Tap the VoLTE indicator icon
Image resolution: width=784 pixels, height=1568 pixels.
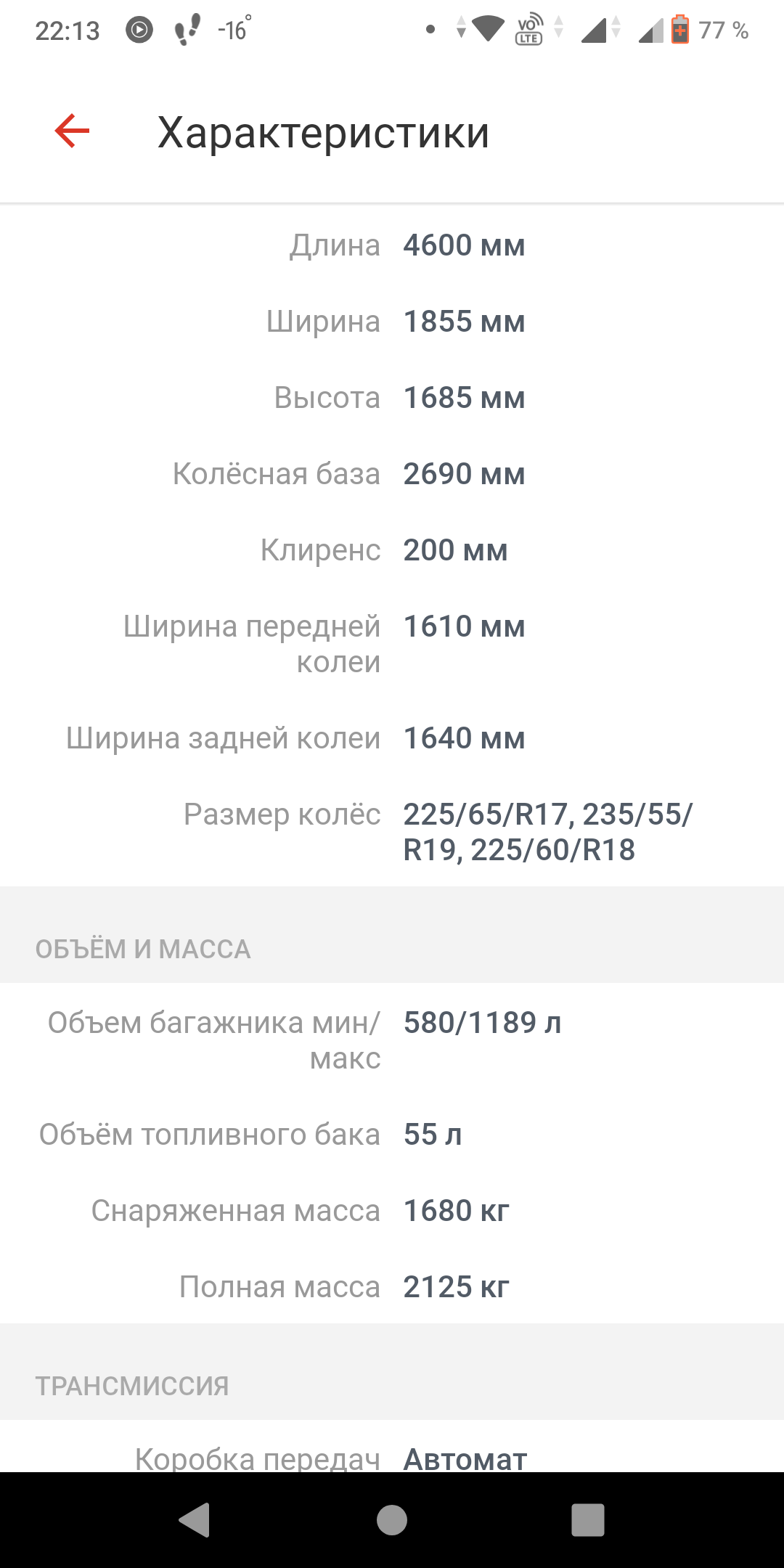coord(529,30)
